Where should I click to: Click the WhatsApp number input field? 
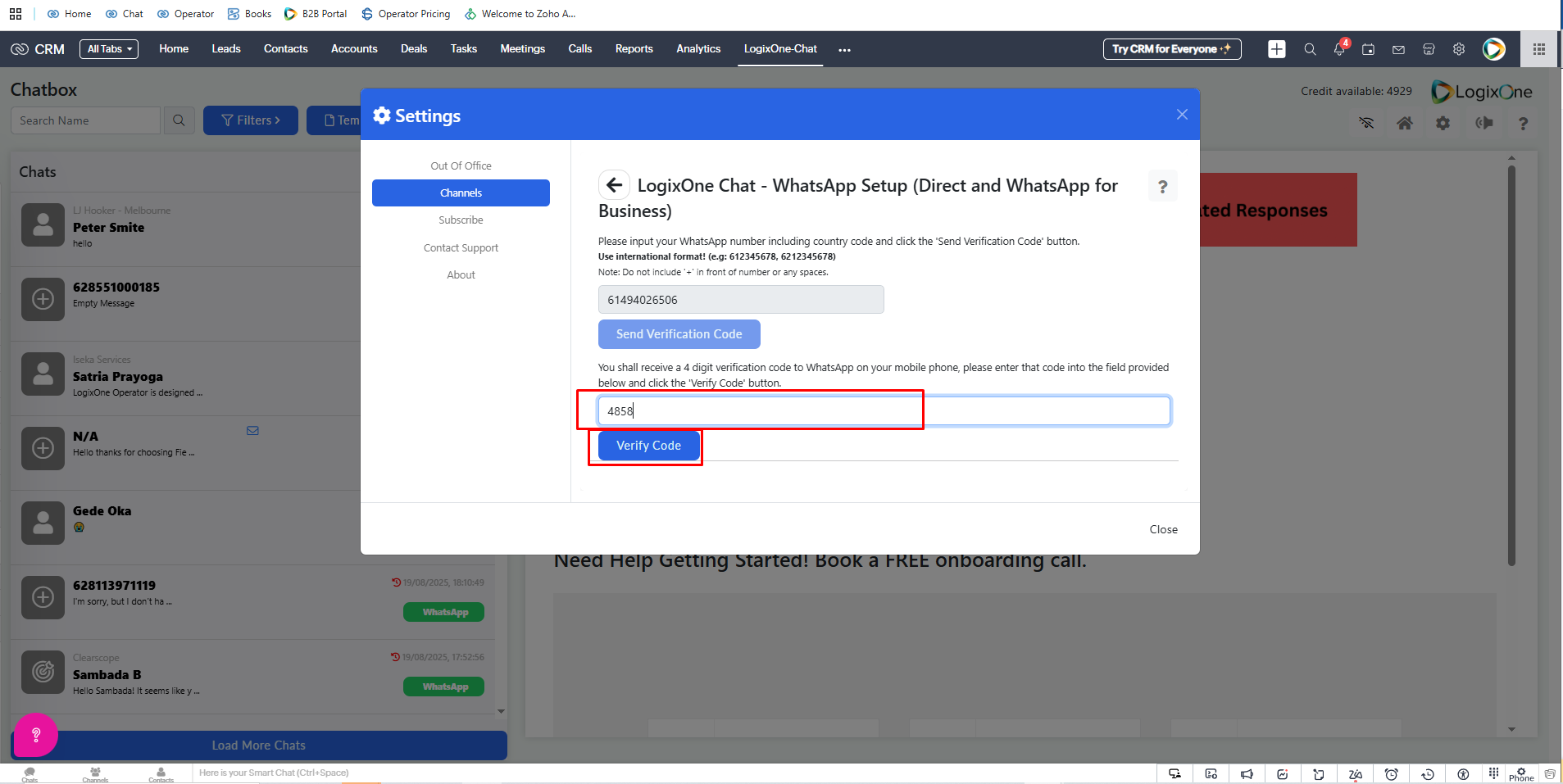[741, 300]
